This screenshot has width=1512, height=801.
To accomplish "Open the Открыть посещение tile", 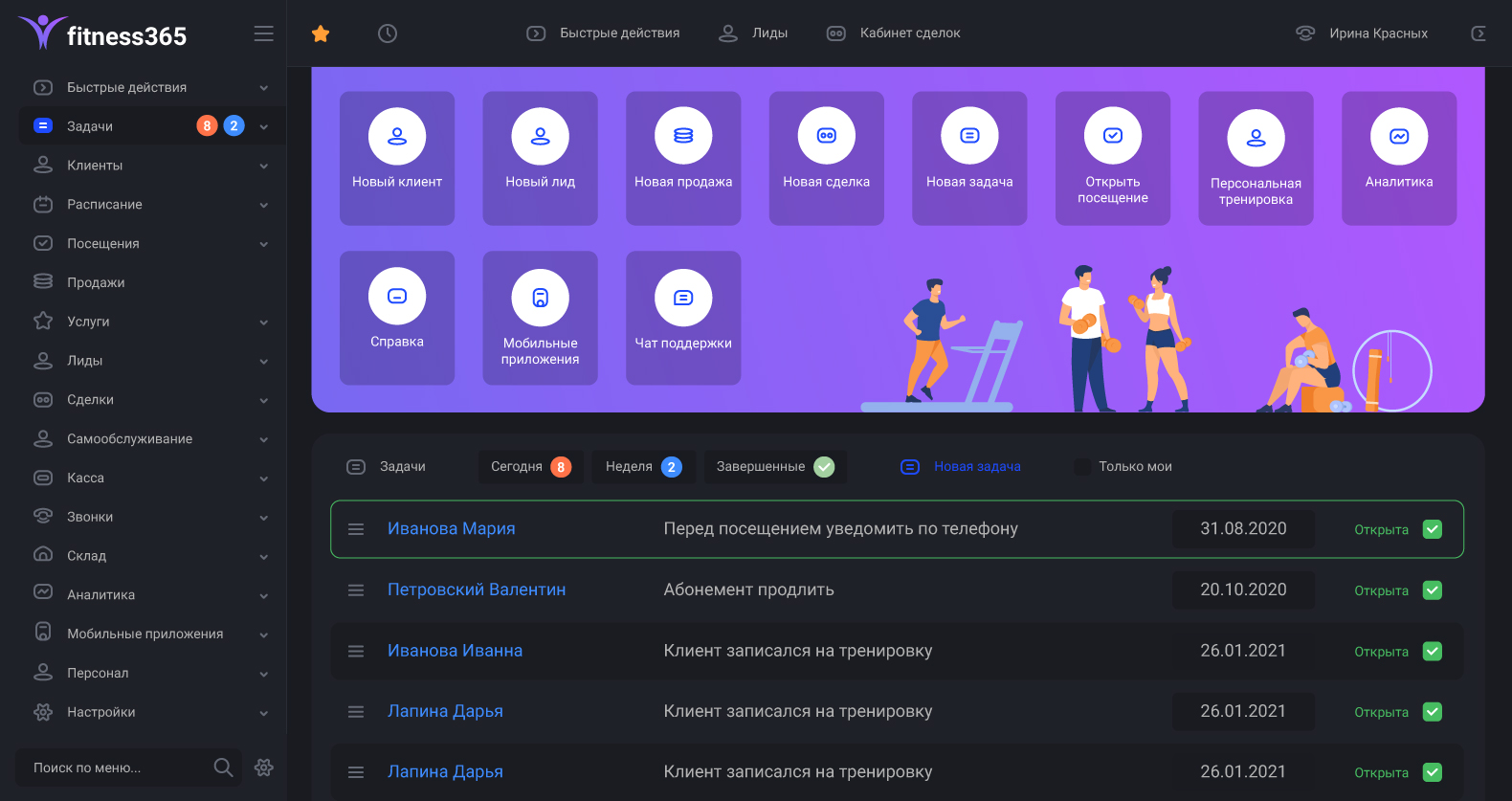I will (1113, 159).
